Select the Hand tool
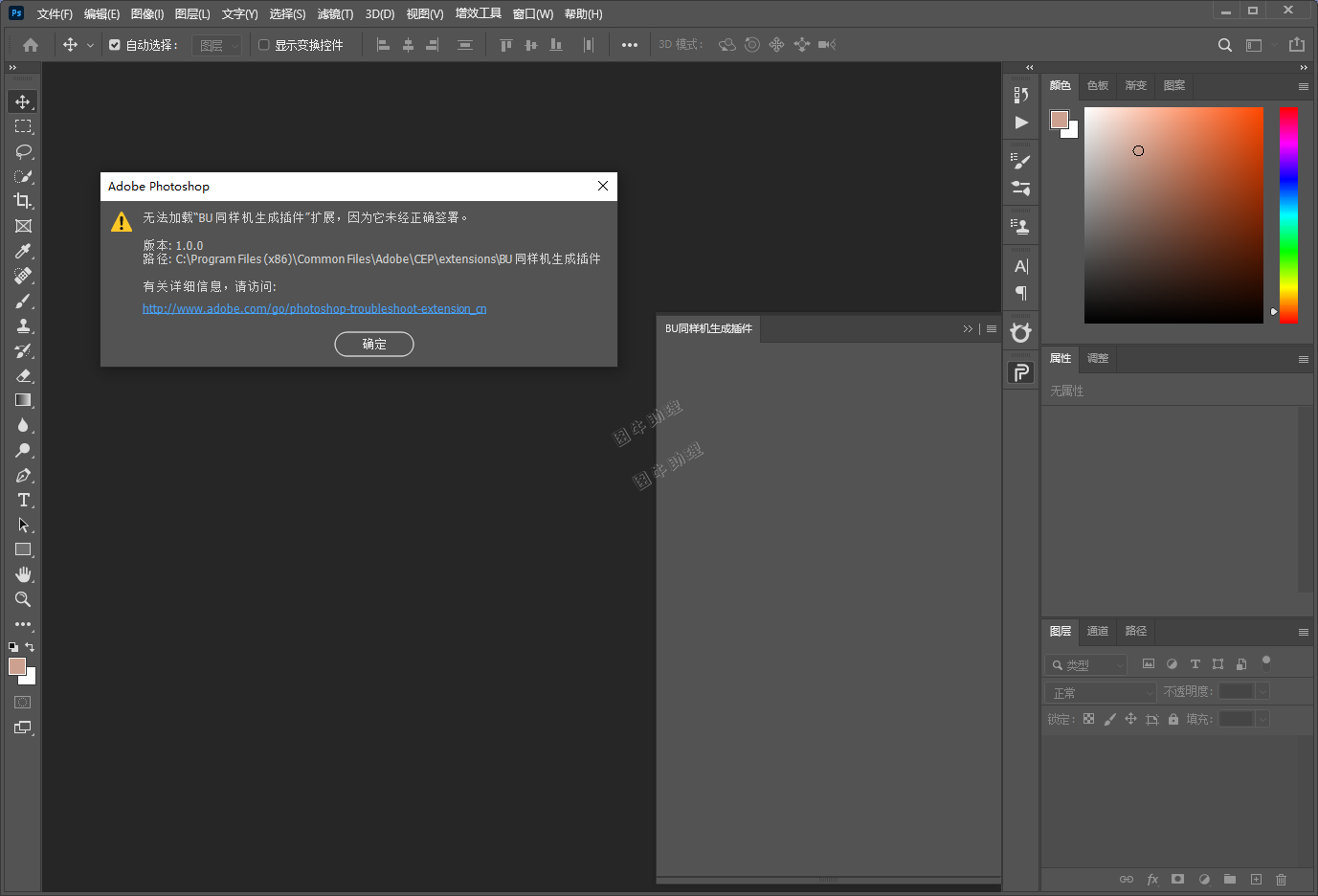Viewport: 1318px width, 896px height. [x=23, y=574]
